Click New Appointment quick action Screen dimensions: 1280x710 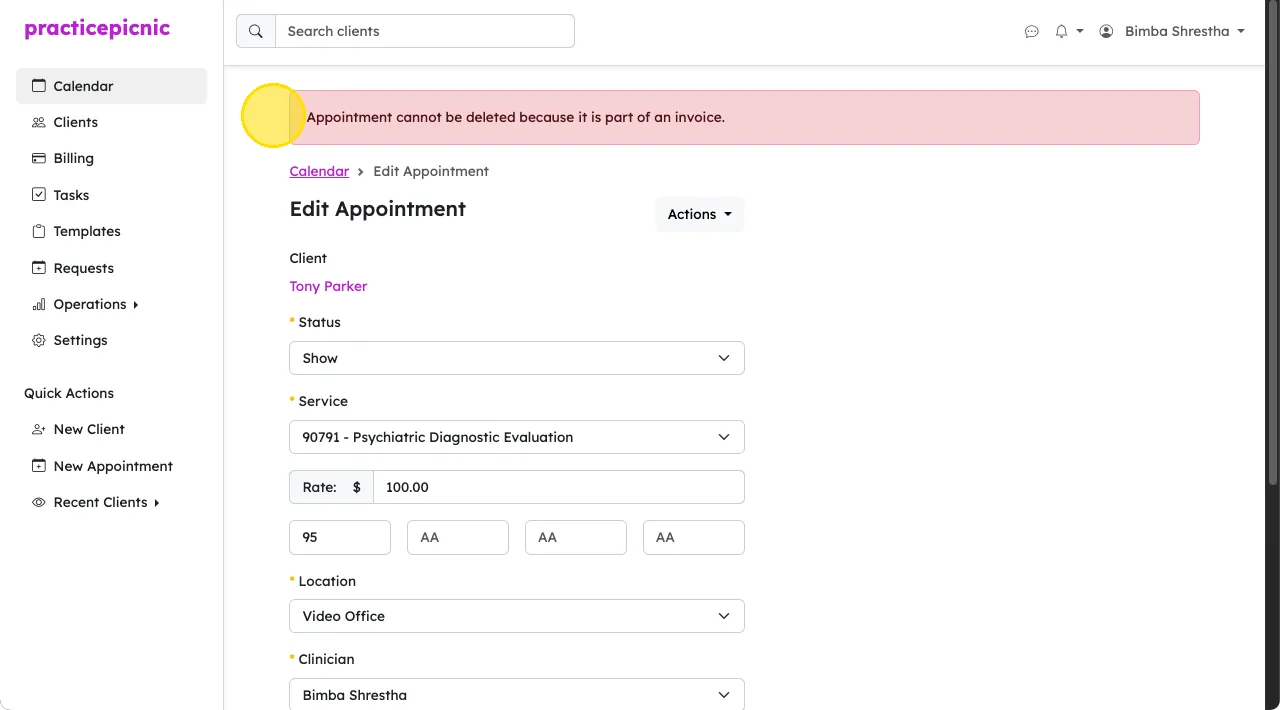(111, 466)
